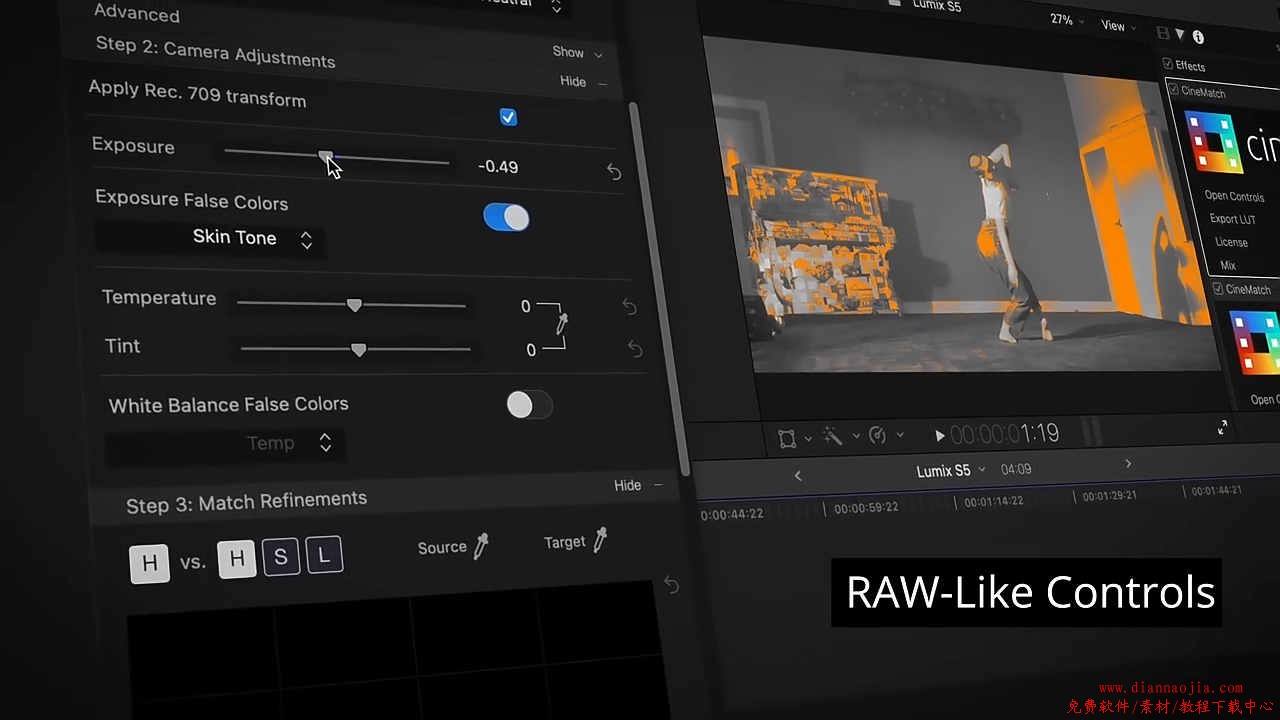
Task: Open the viewer View options menu
Action: (1118, 26)
